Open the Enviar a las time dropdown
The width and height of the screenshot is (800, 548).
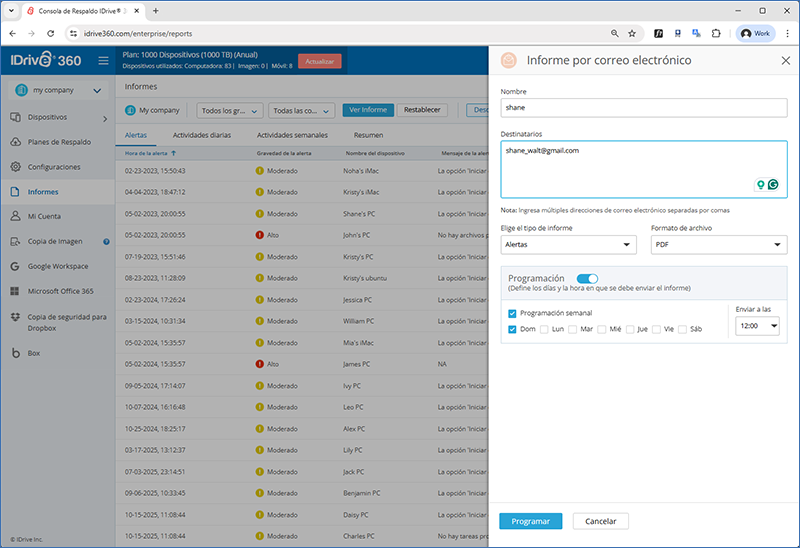[756, 326]
